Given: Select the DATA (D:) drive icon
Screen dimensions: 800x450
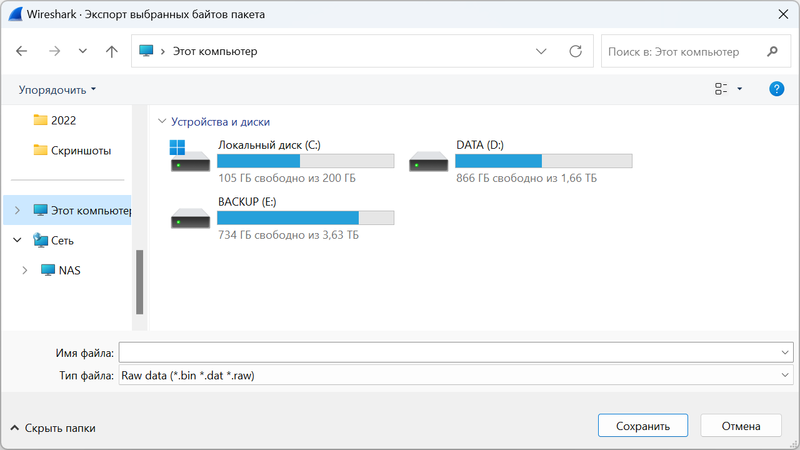Looking at the screenshot, I should [428, 161].
